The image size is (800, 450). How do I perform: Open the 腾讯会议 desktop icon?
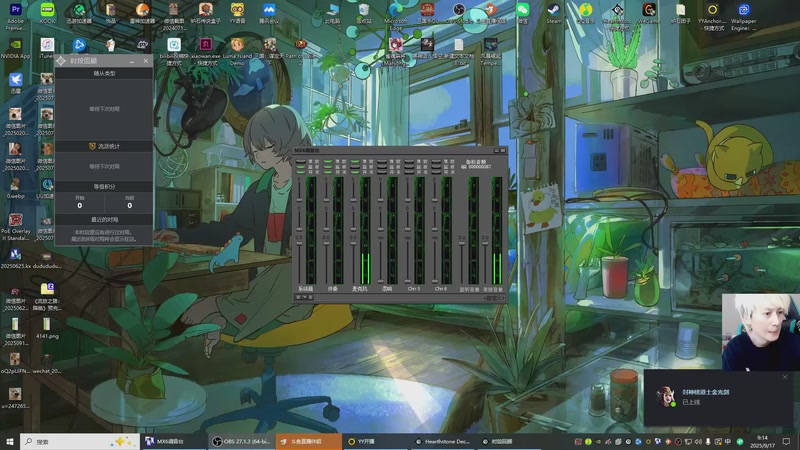pyautogui.click(x=269, y=14)
